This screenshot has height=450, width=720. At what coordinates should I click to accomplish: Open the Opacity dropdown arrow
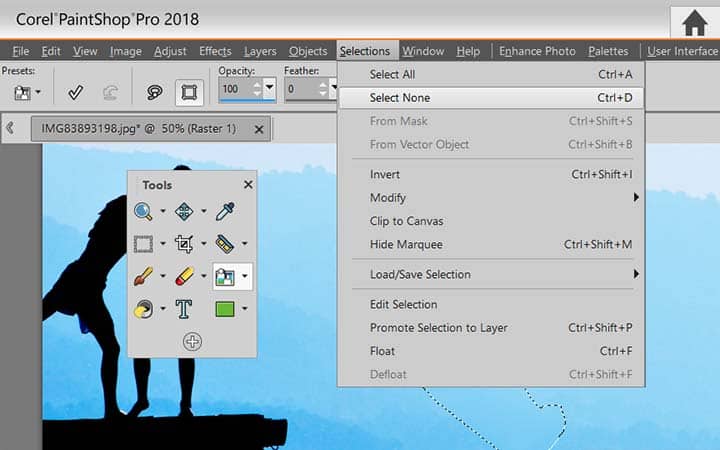pyautogui.click(x=270, y=87)
